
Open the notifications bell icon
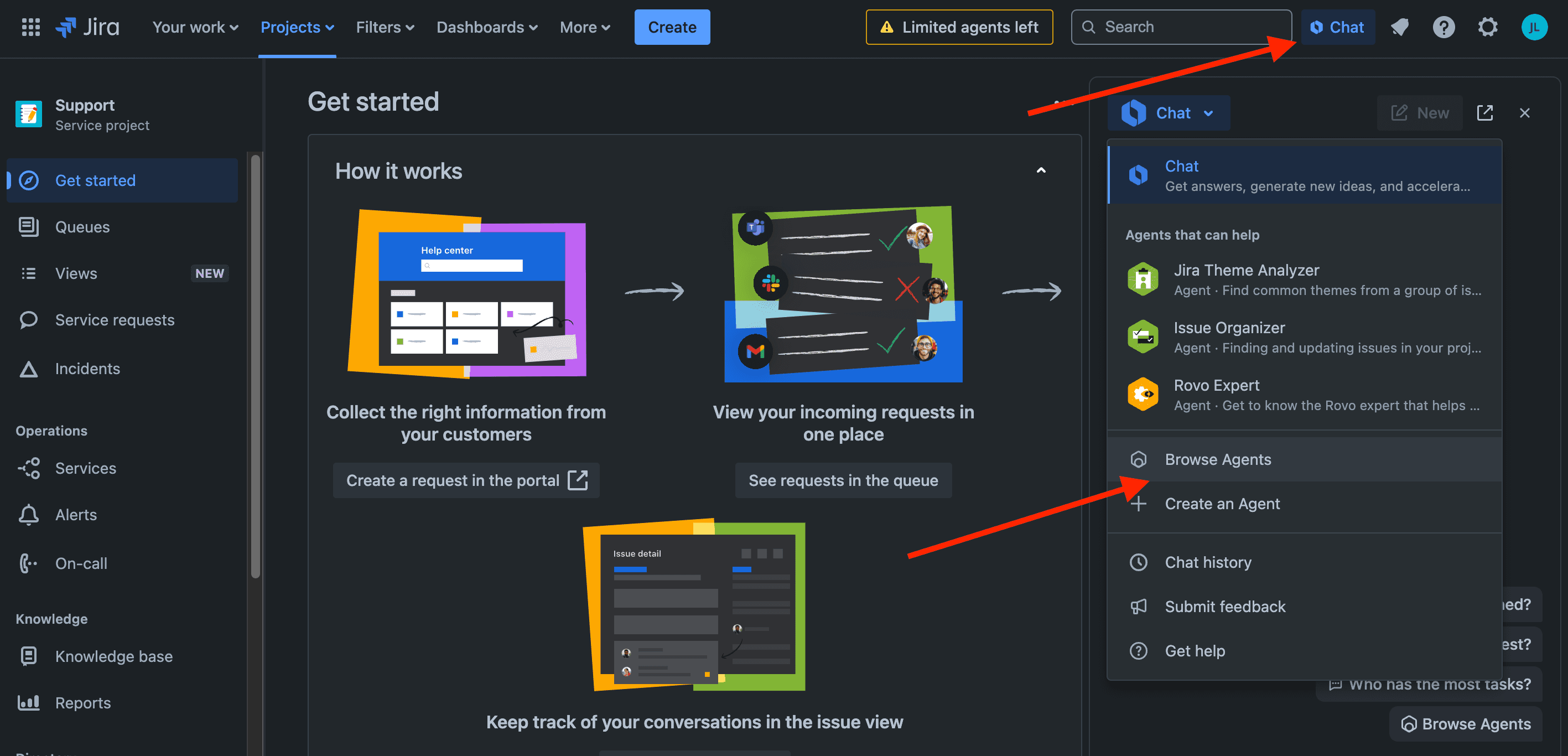1399,27
